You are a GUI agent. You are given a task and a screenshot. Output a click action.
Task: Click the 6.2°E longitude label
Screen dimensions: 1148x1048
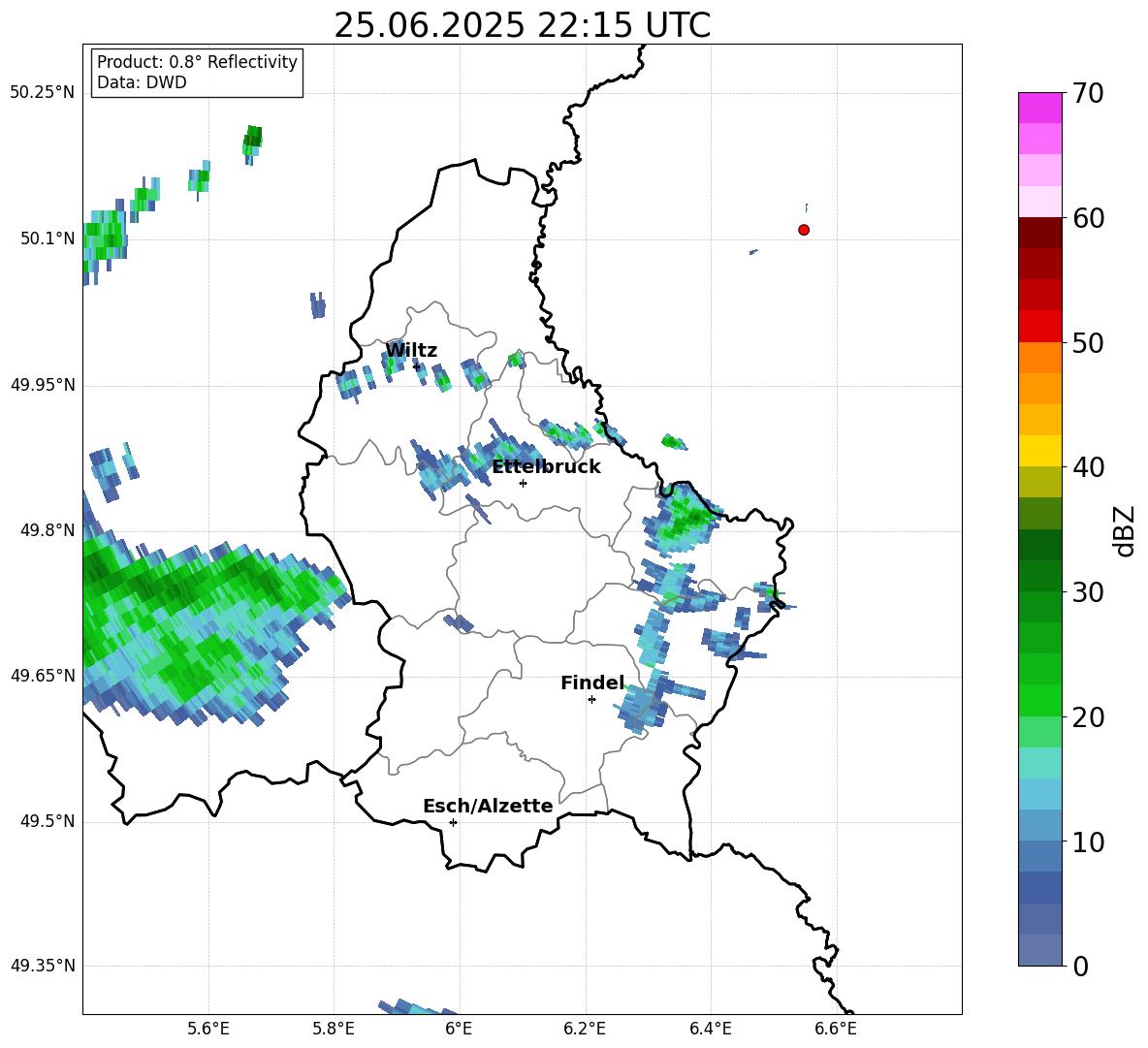585,1029
